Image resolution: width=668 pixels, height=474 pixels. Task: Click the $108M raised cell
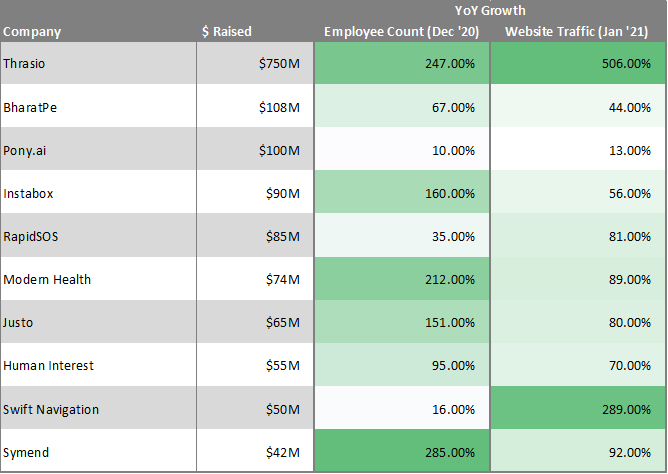click(255, 106)
